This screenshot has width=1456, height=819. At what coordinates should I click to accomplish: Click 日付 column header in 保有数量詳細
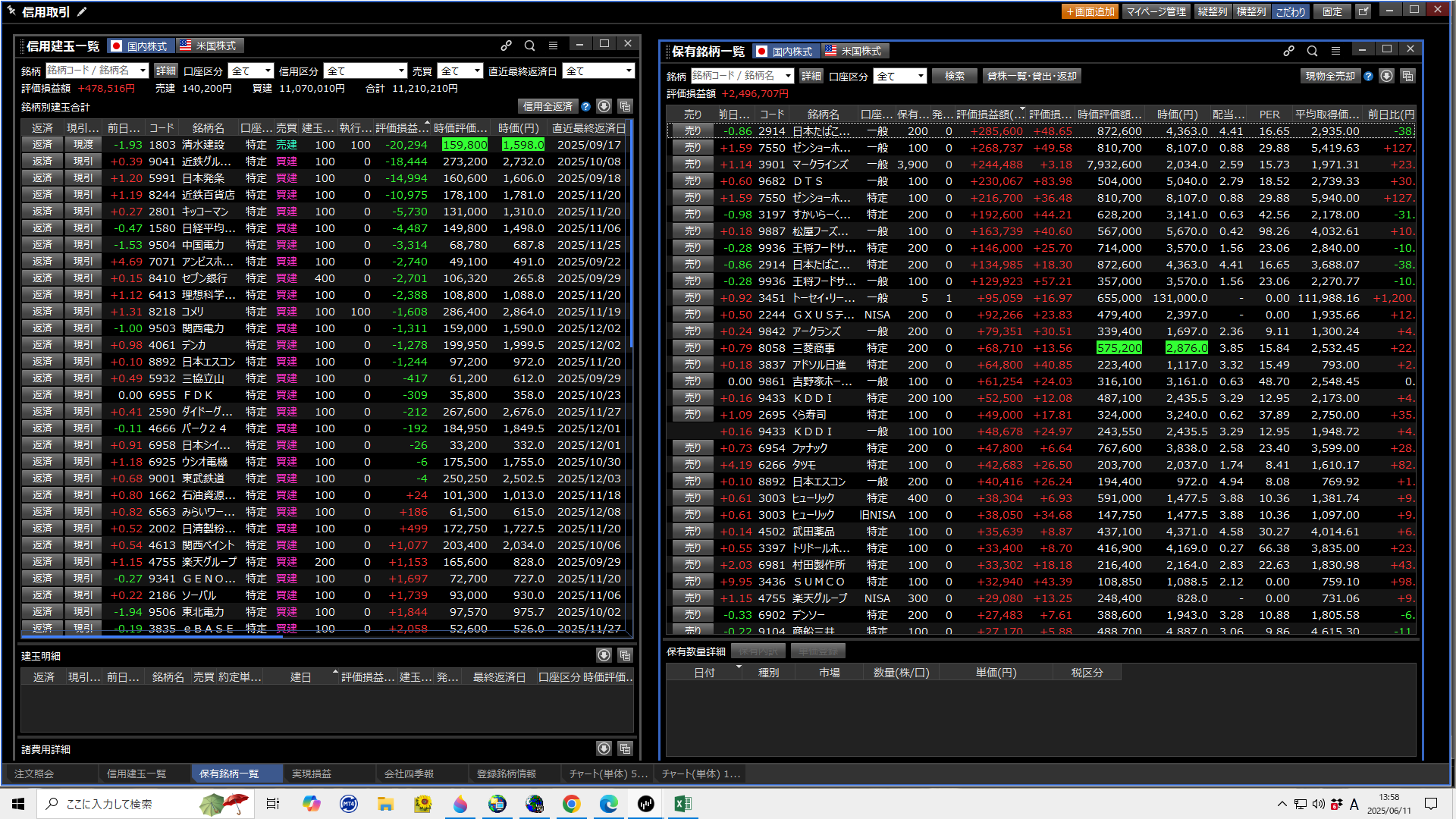click(704, 673)
